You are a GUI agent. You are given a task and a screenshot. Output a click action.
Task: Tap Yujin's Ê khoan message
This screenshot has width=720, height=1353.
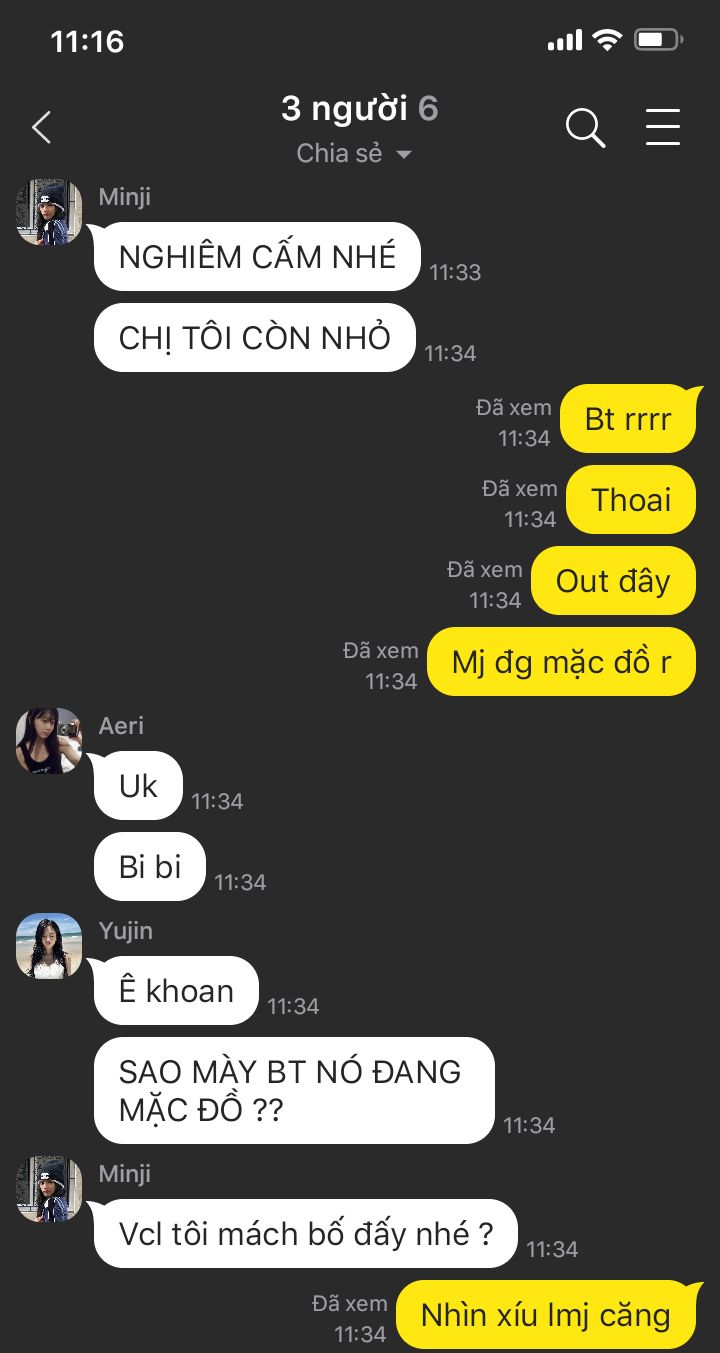pyautogui.click(x=176, y=990)
